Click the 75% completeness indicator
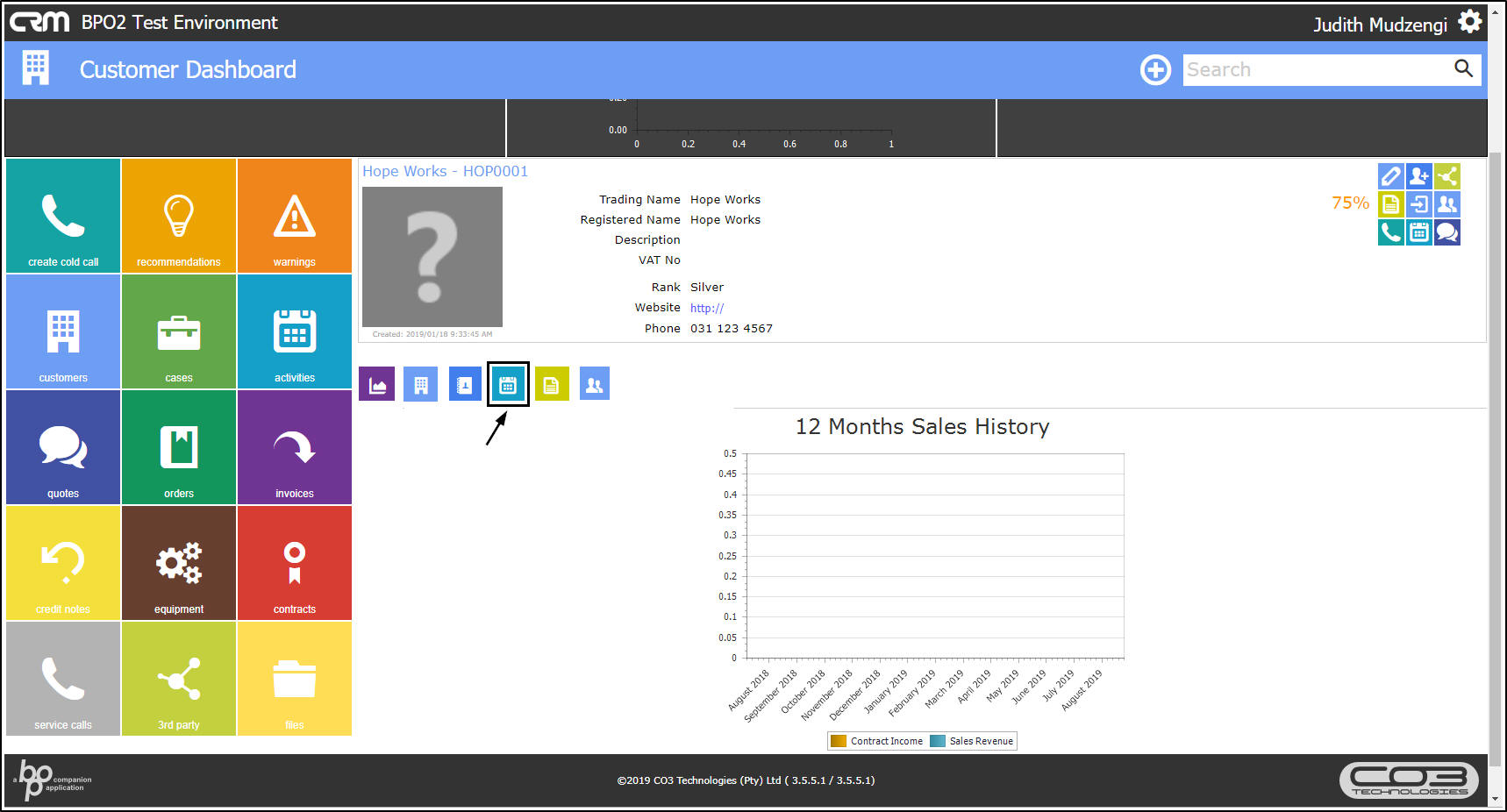Screen dimensions: 1507x812 click(x=1350, y=203)
